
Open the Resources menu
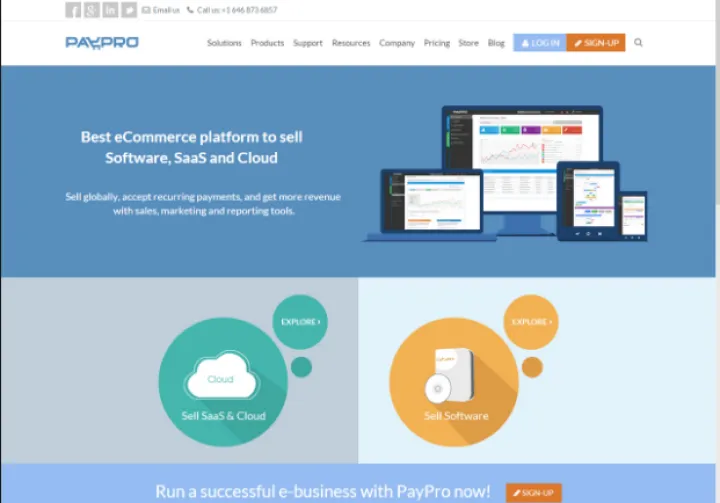351,43
